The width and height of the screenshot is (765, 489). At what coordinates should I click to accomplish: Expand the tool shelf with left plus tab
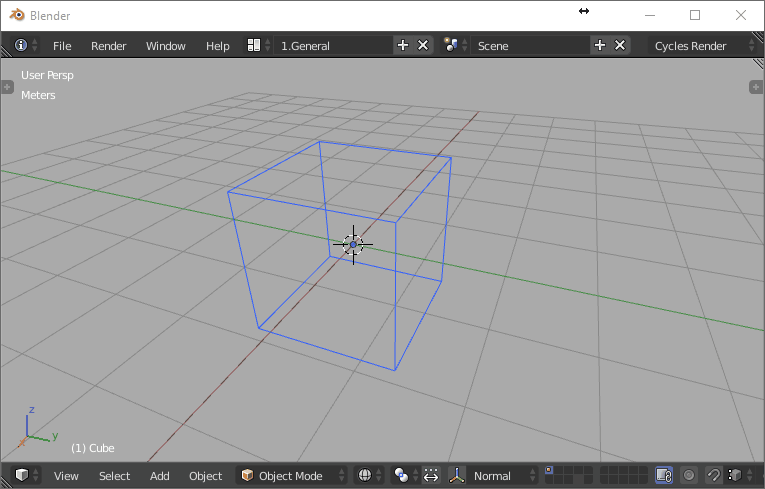(7, 87)
